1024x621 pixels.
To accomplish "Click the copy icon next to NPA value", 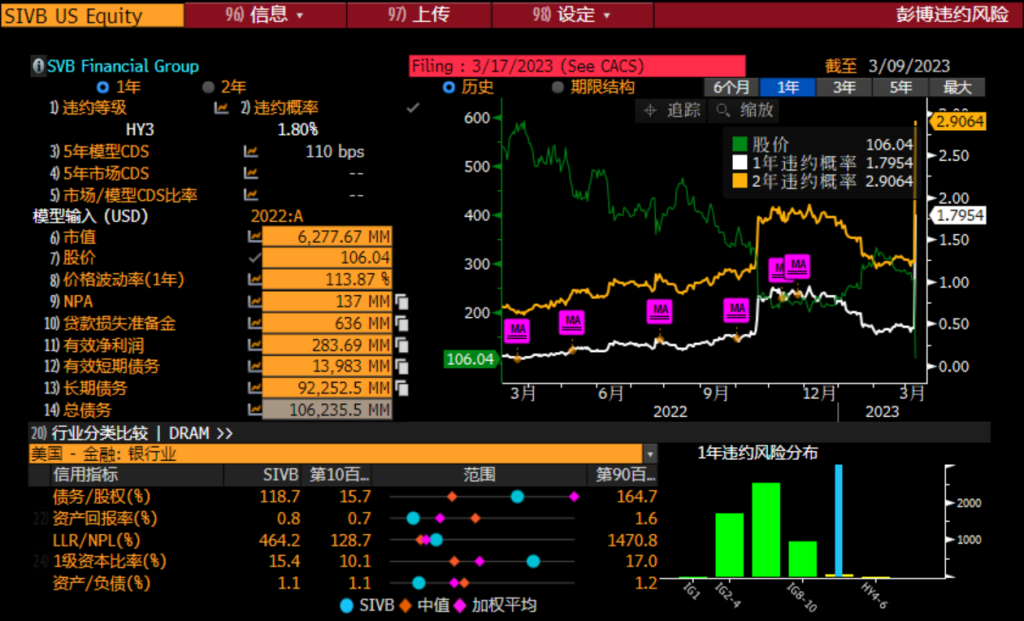I will tap(400, 300).
